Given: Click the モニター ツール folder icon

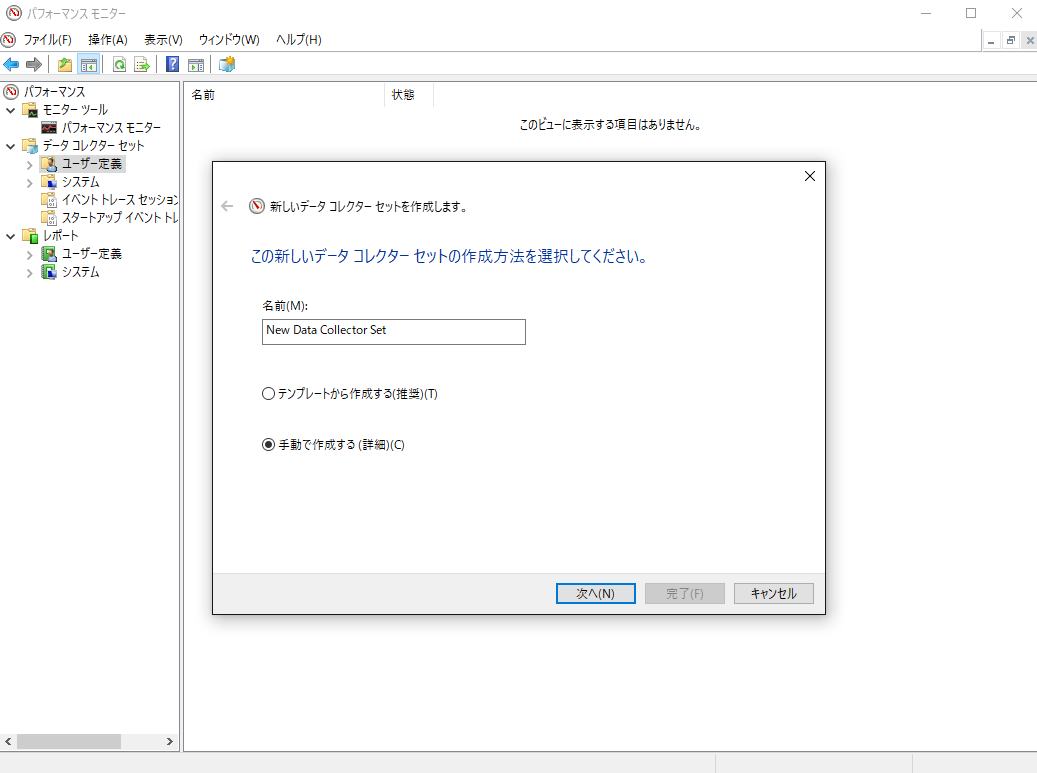Looking at the screenshot, I should [x=30, y=110].
